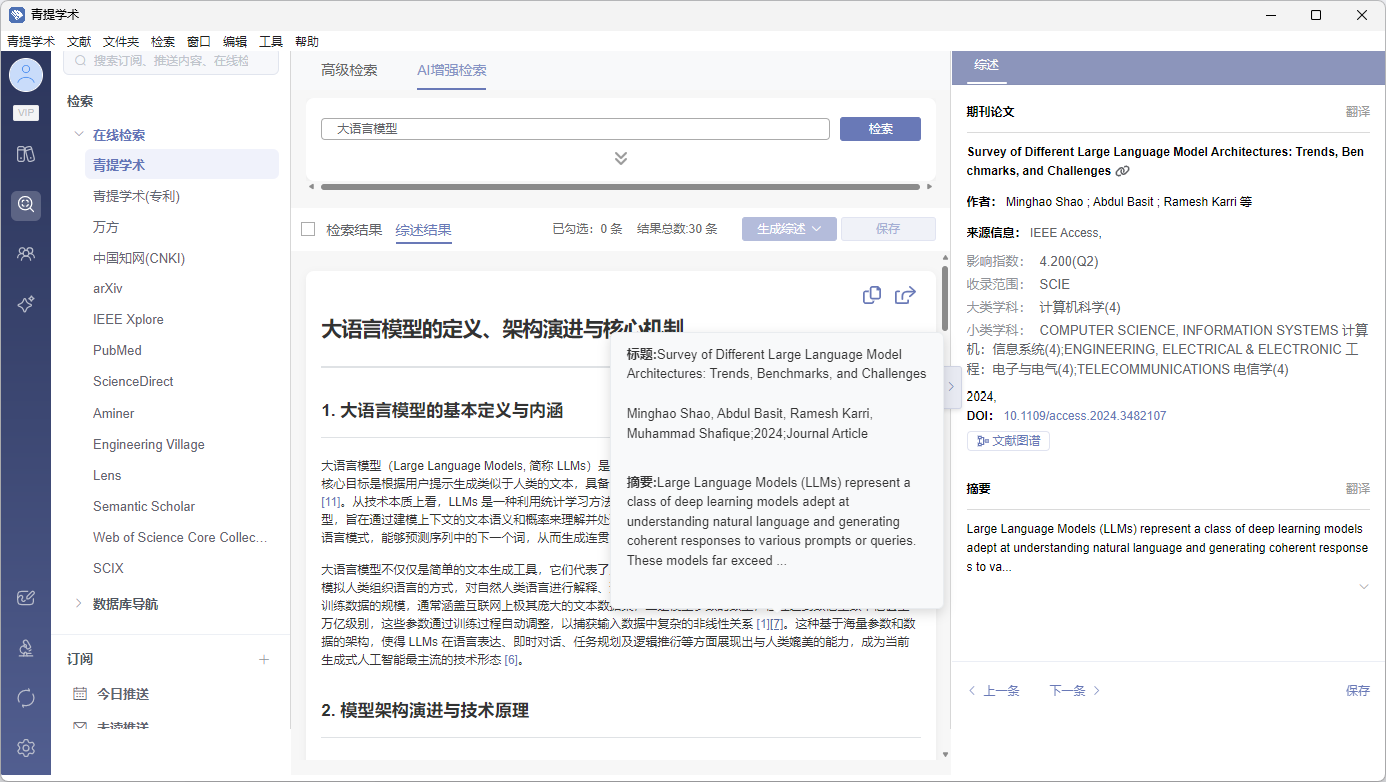Click 翻译 next to 期刊论文
This screenshot has width=1386, height=782.
point(1358,112)
